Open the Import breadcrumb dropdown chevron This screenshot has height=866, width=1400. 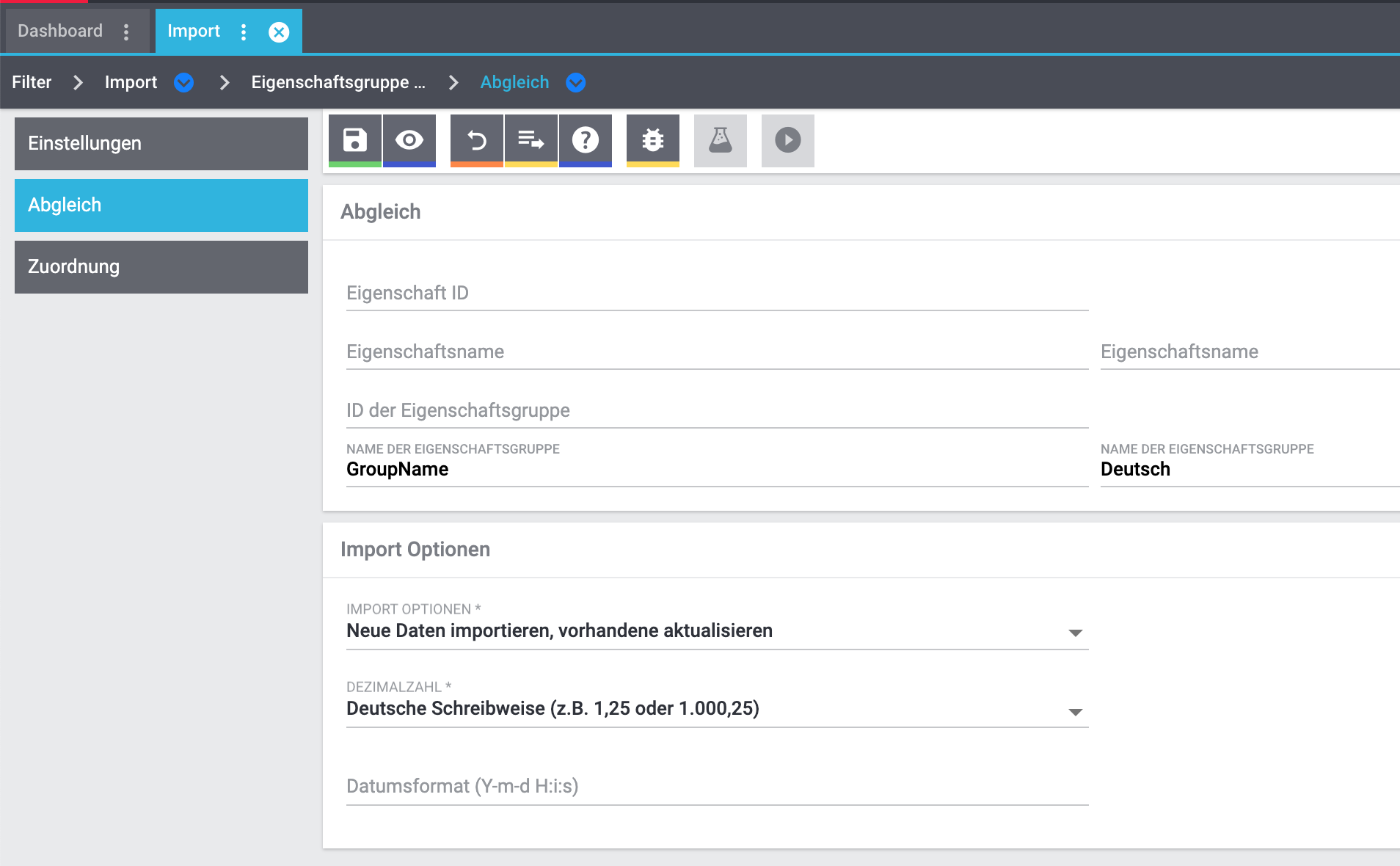pos(184,83)
